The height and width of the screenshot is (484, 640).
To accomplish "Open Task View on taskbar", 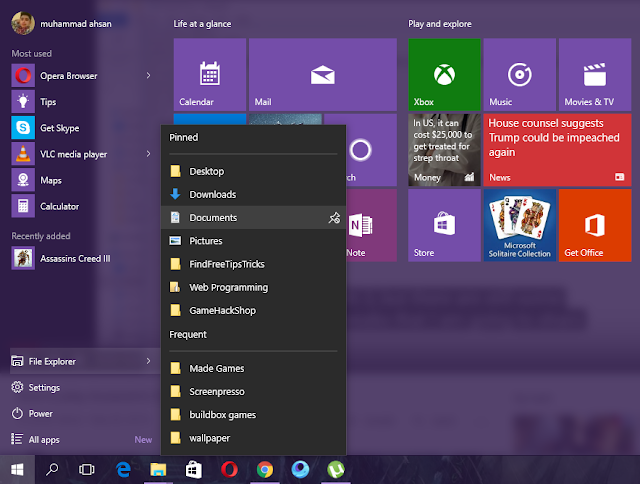I will point(87,470).
